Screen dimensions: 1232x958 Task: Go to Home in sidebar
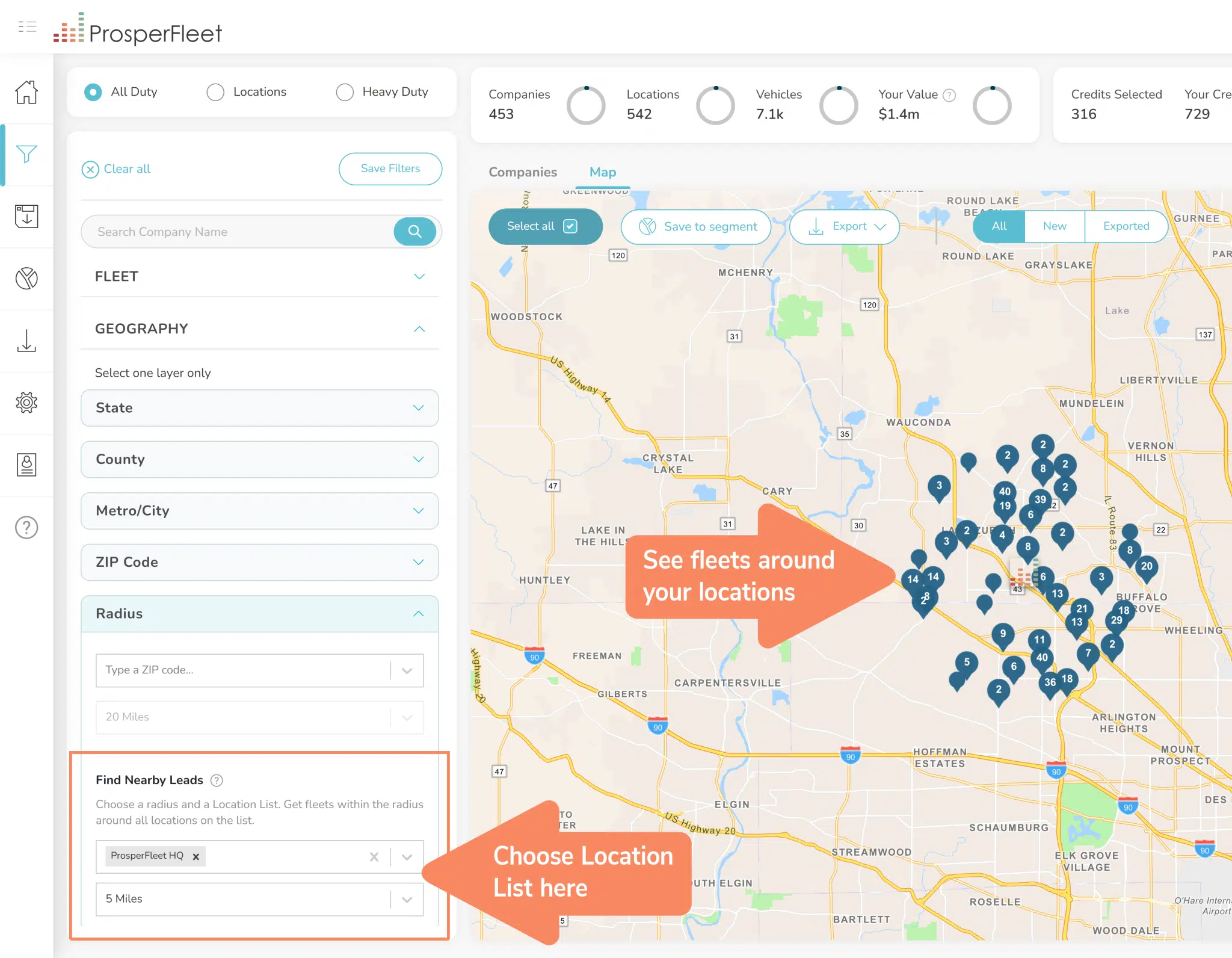26,92
